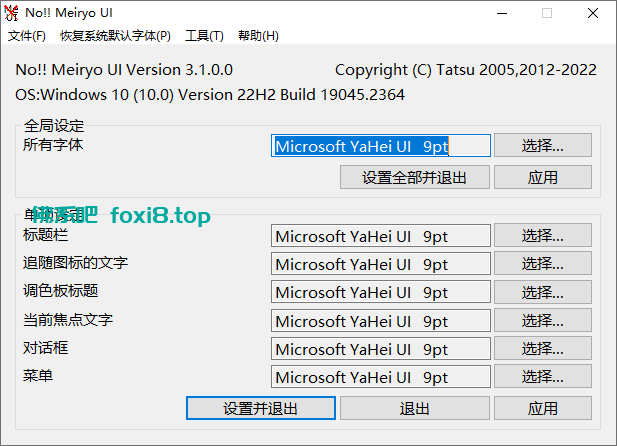Image resolution: width=617 pixels, height=446 pixels.
Task: Minimize the No!! Meiryo UI window
Action: tap(502, 13)
